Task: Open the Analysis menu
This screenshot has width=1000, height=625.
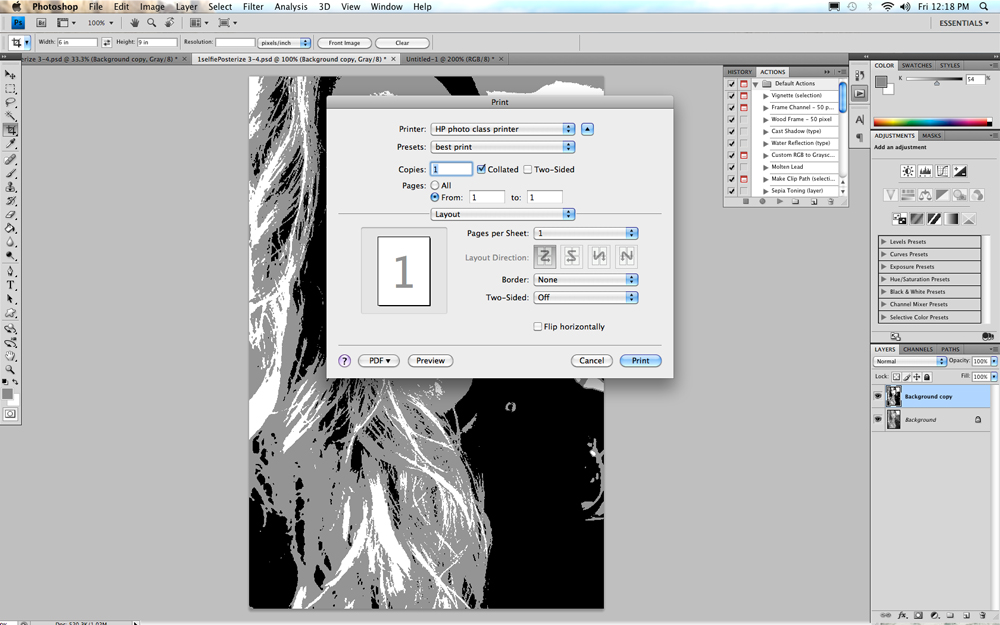Action: click(x=291, y=6)
